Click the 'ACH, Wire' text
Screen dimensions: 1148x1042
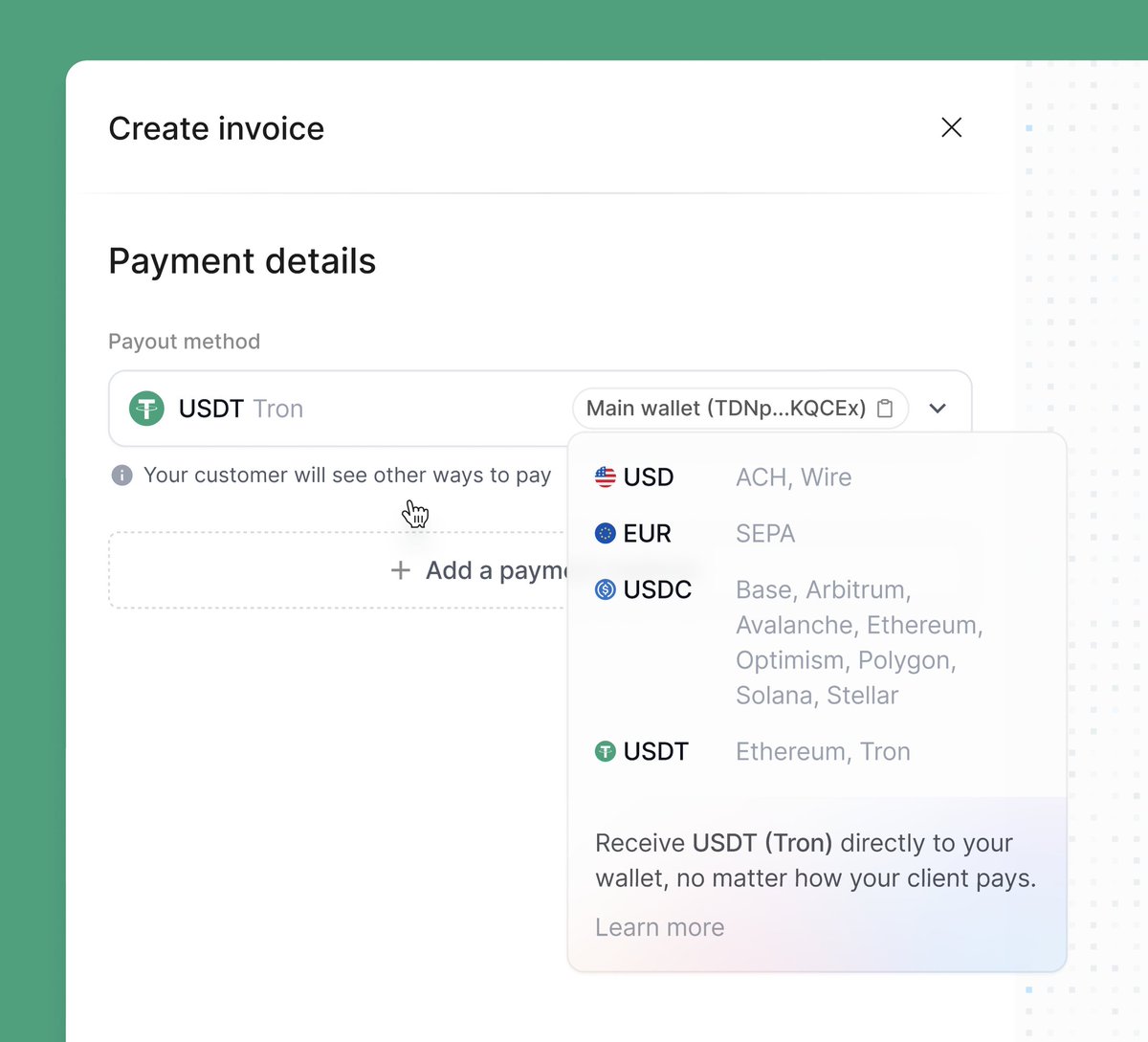(794, 477)
